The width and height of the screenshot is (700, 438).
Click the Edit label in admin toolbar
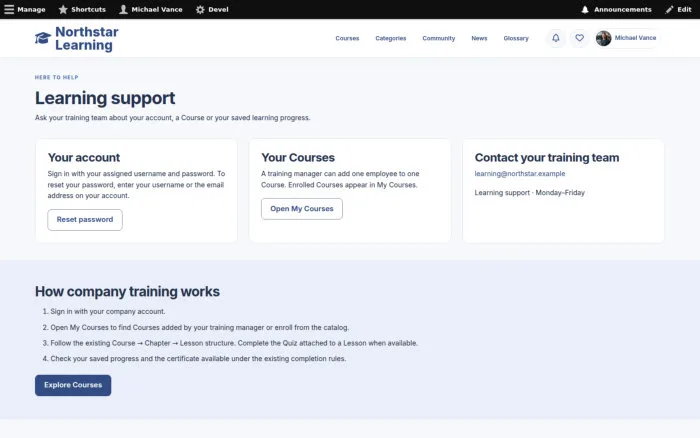point(684,9)
